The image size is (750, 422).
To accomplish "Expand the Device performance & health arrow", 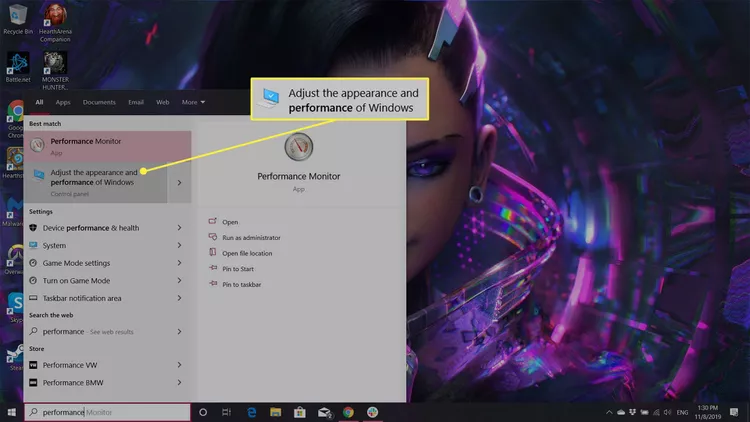I will (x=179, y=228).
